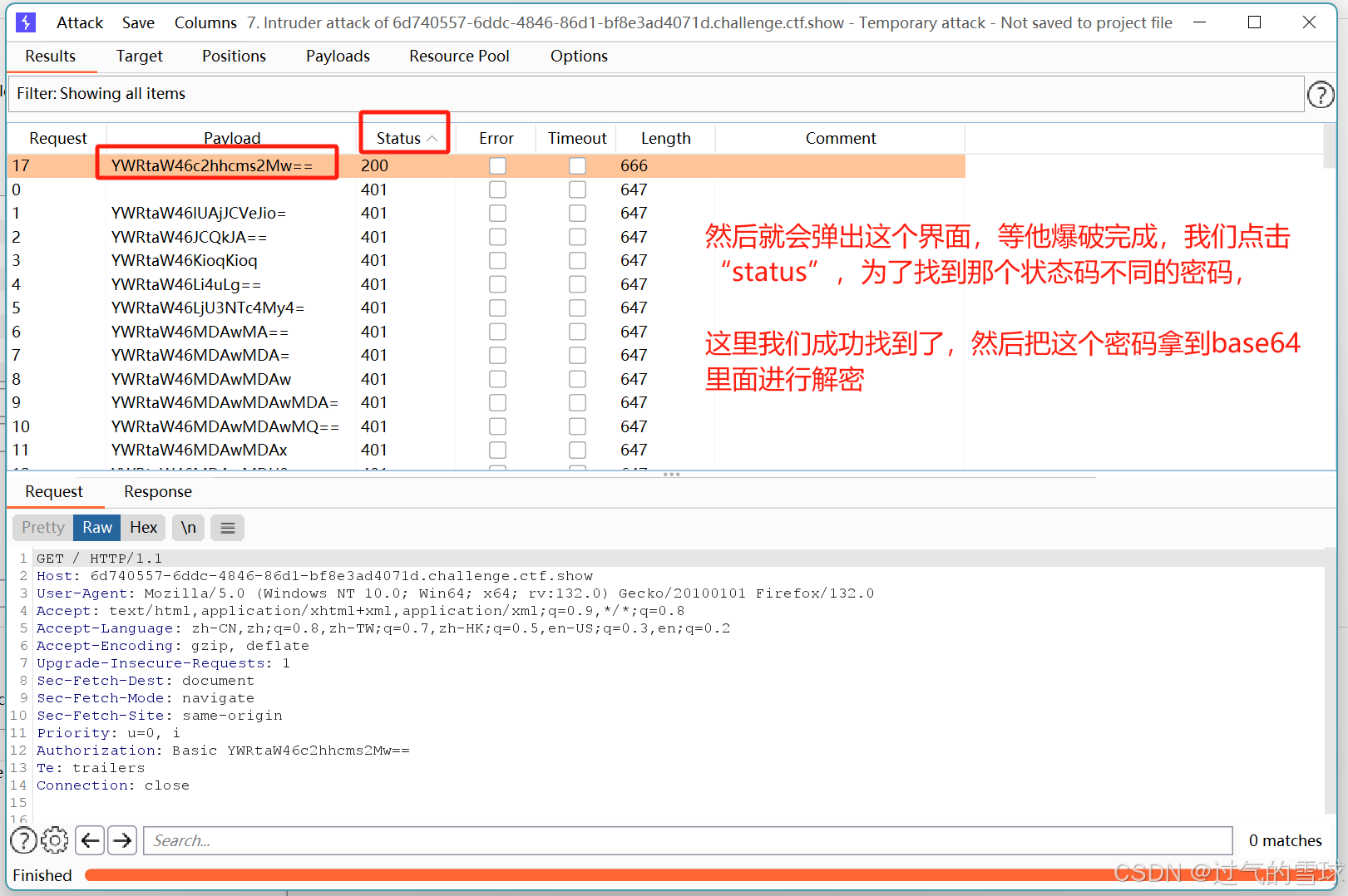Click the Status column sort arrow

[432, 138]
